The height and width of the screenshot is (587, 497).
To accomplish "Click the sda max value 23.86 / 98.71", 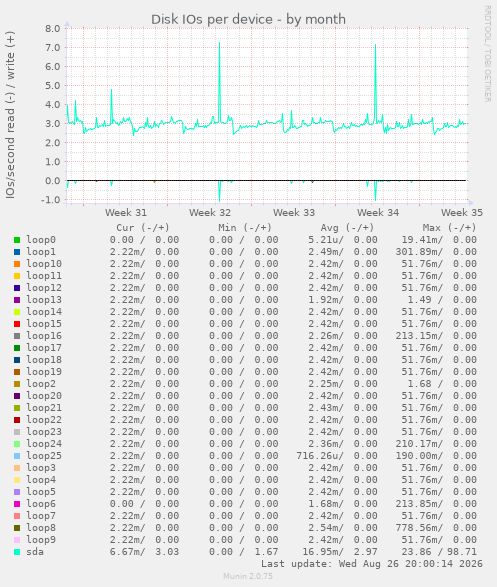I will click(439, 552).
